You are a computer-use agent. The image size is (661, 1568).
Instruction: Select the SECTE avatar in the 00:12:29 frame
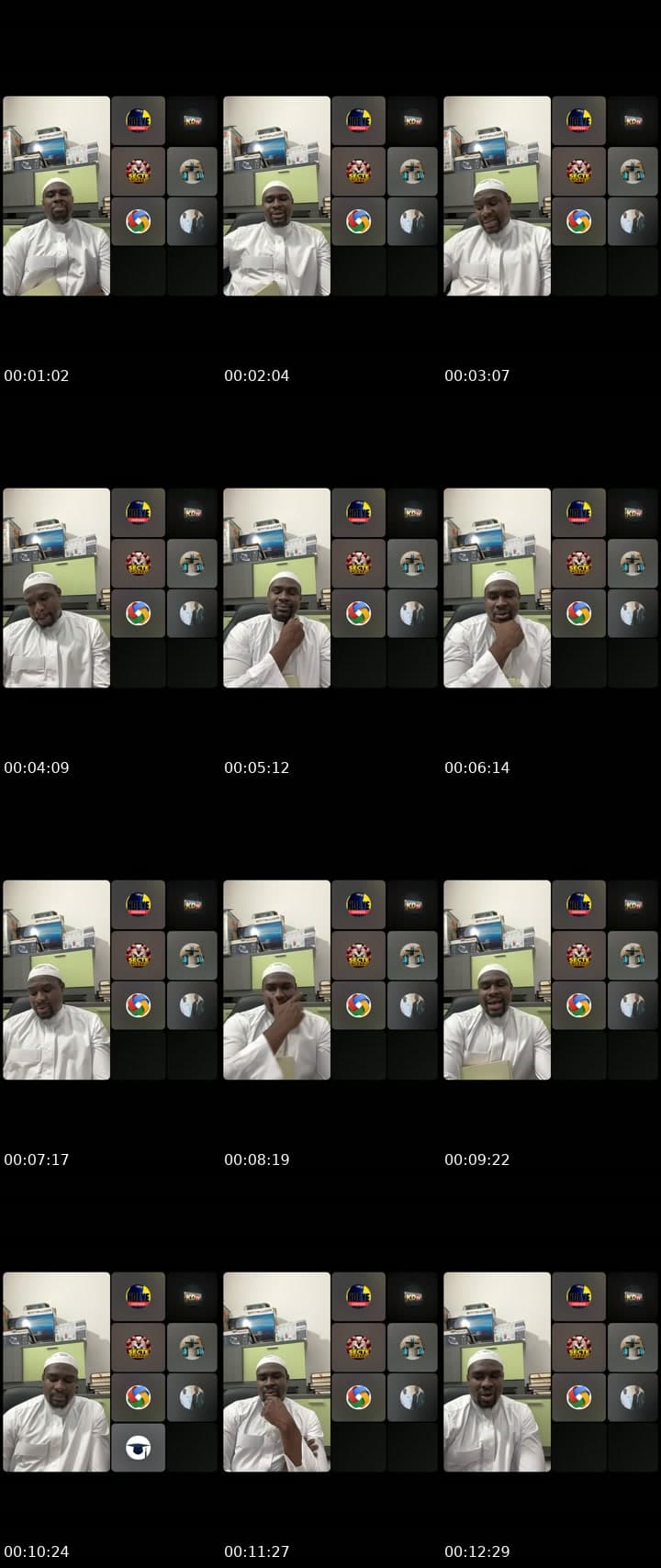point(579,1348)
